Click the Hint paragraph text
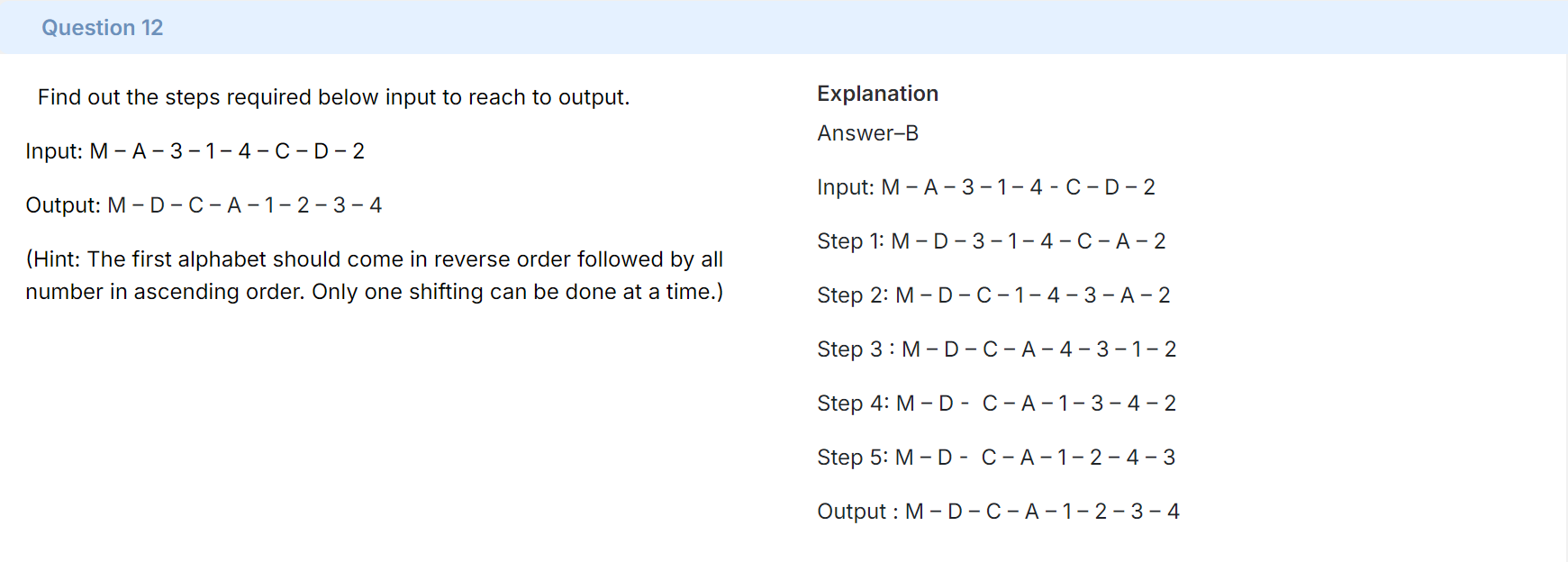 coord(375,276)
